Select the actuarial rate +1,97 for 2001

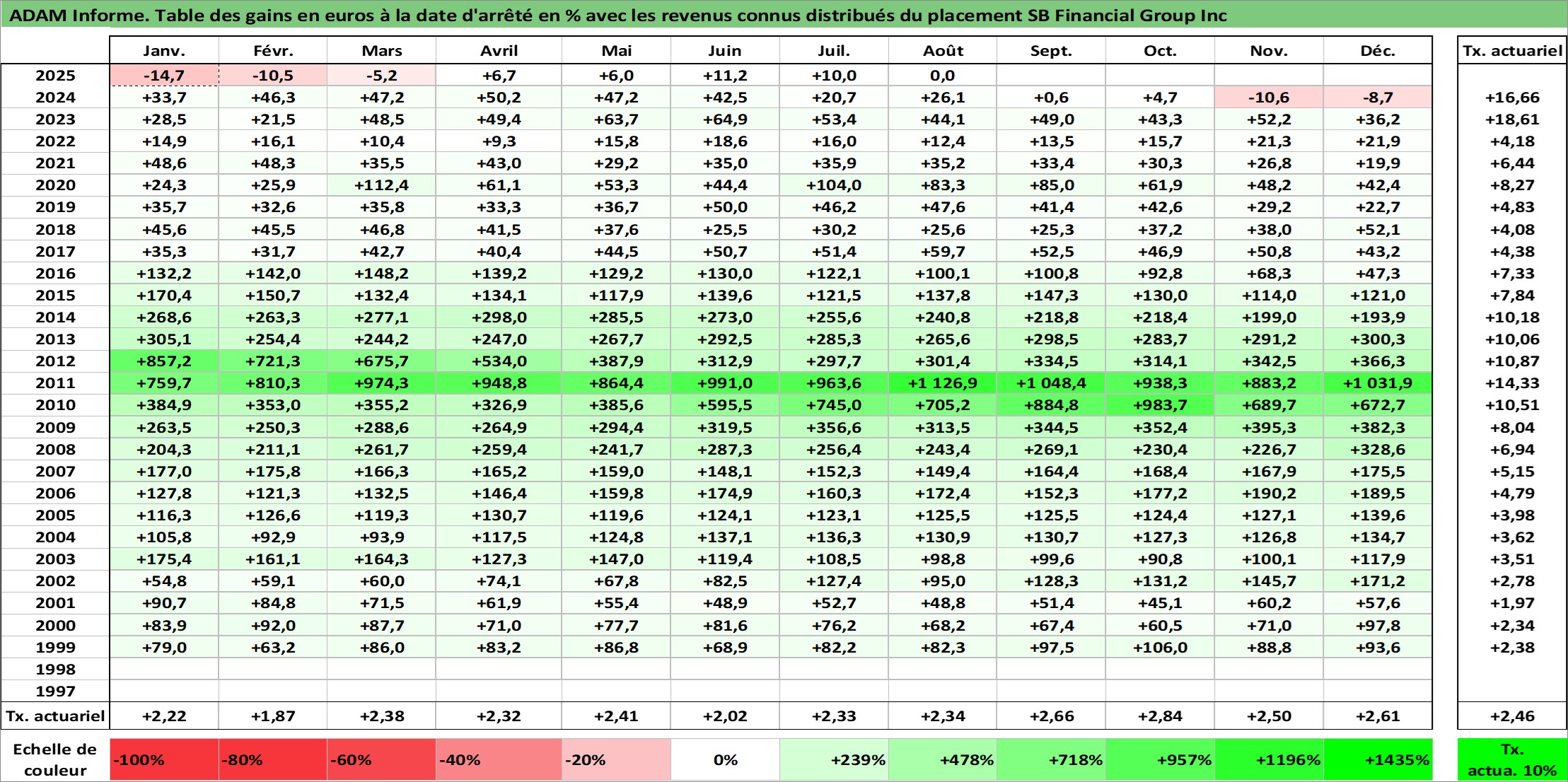coord(1512,603)
